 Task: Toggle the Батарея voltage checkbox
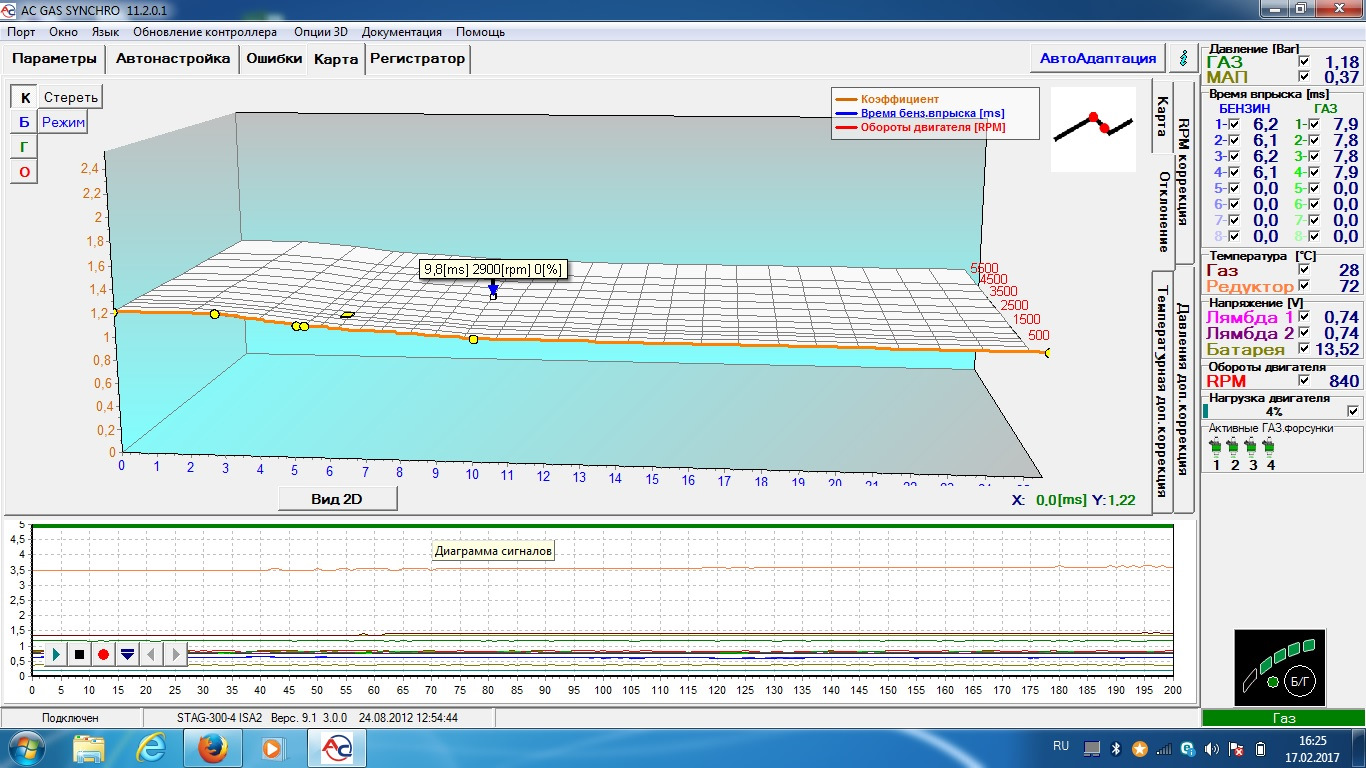(x=1303, y=349)
